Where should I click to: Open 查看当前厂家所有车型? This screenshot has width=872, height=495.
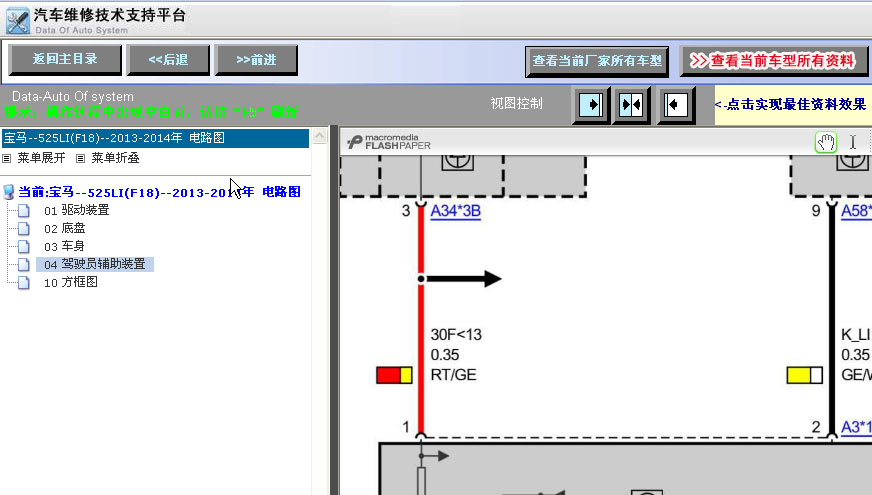pyautogui.click(x=597, y=61)
